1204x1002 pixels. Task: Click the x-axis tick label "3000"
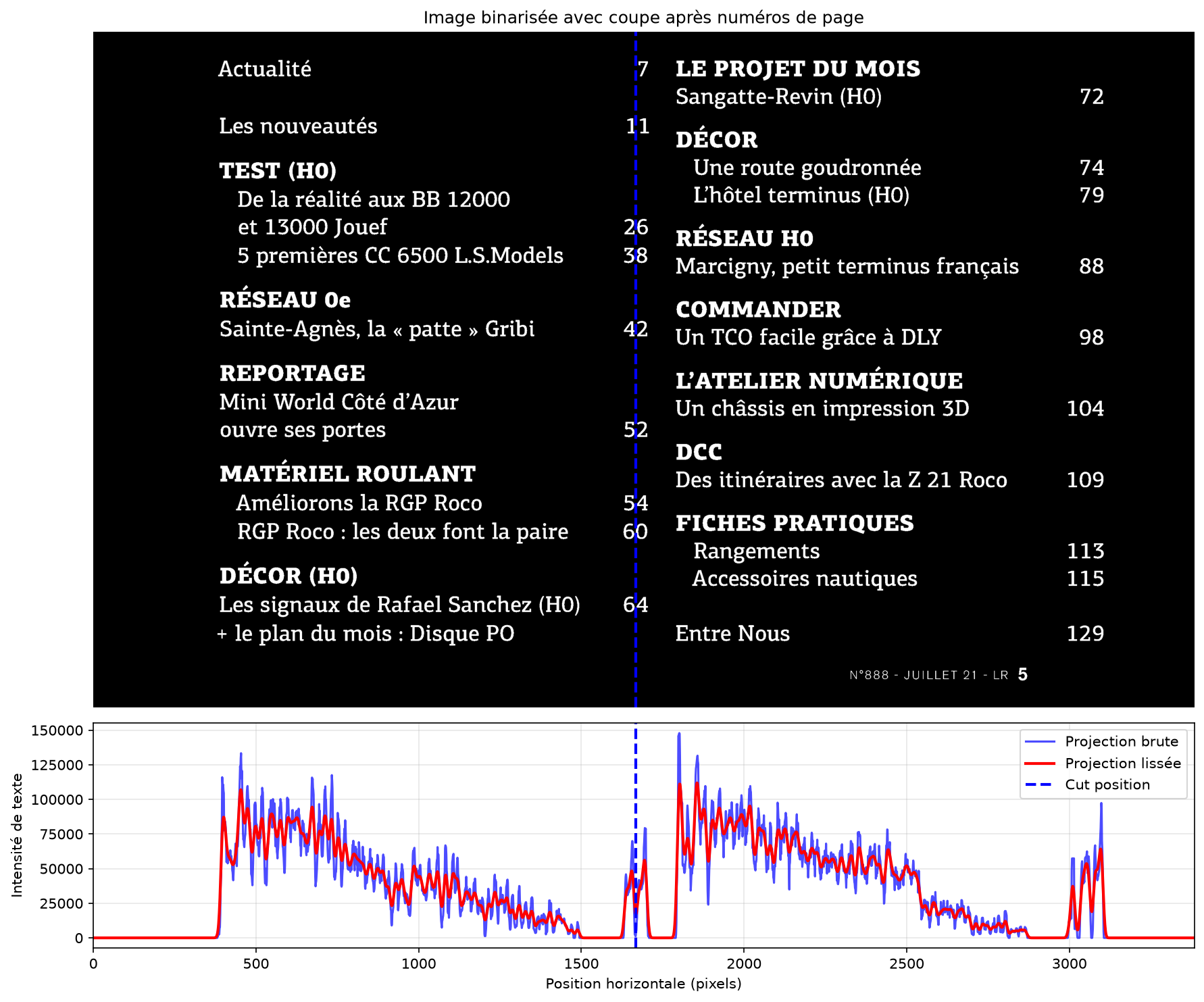[x=1070, y=963]
